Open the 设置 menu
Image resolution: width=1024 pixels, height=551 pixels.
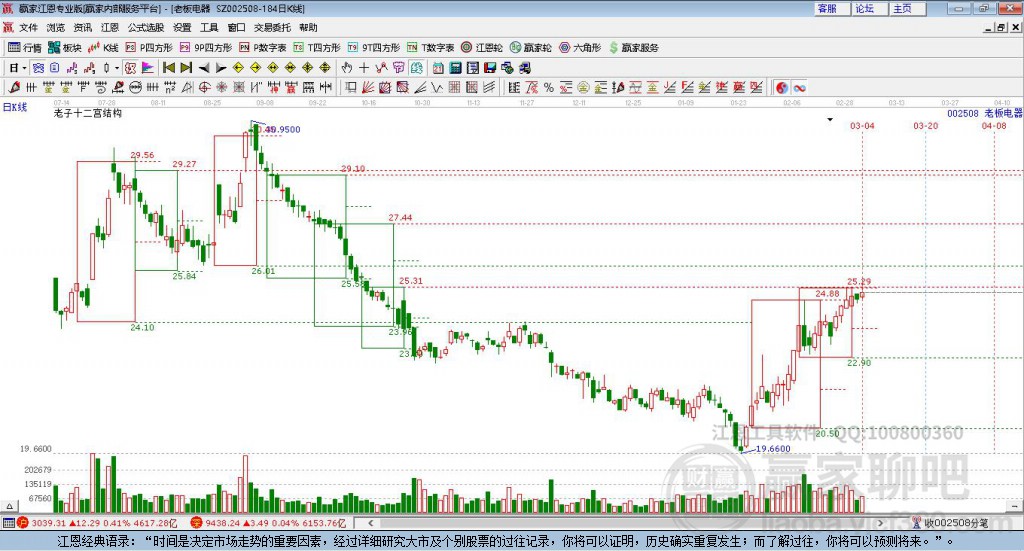click(x=182, y=27)
